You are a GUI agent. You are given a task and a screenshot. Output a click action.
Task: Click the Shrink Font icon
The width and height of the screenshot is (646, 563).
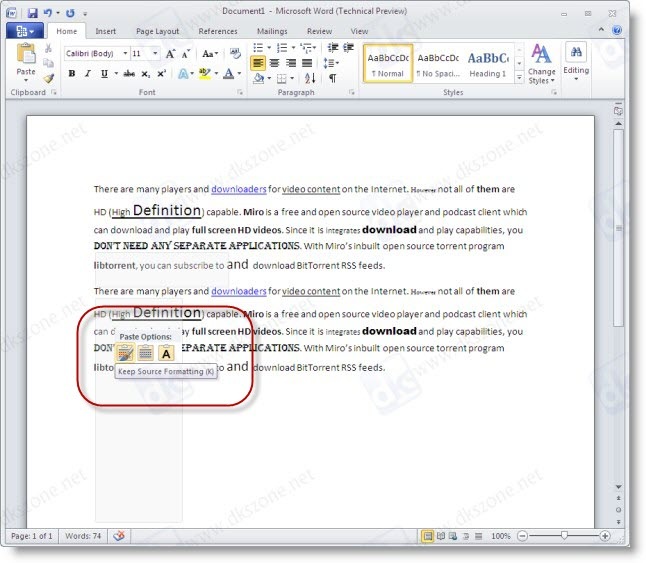[186, 54]
